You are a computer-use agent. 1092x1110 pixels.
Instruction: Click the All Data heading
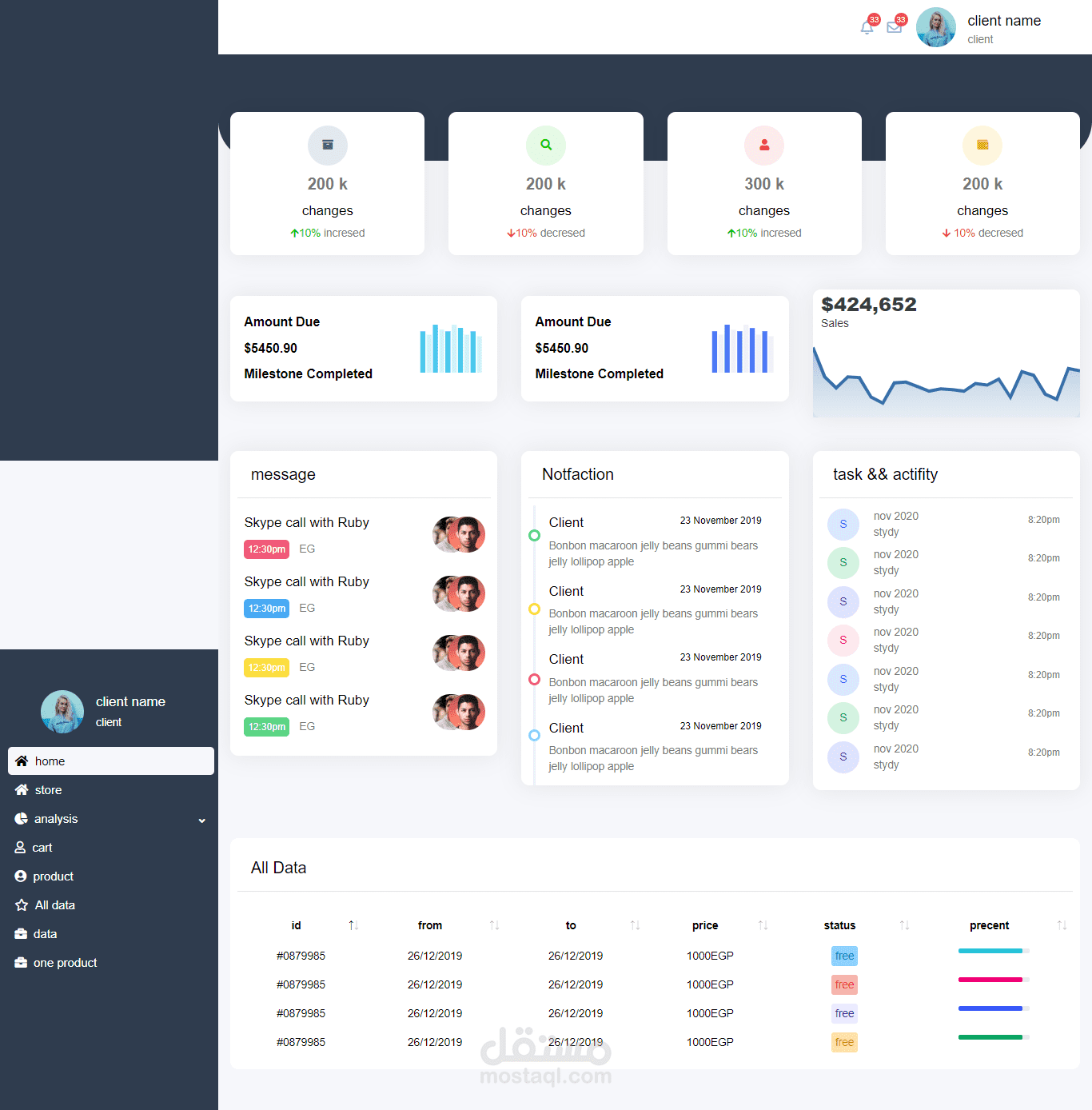click(278, 868)
